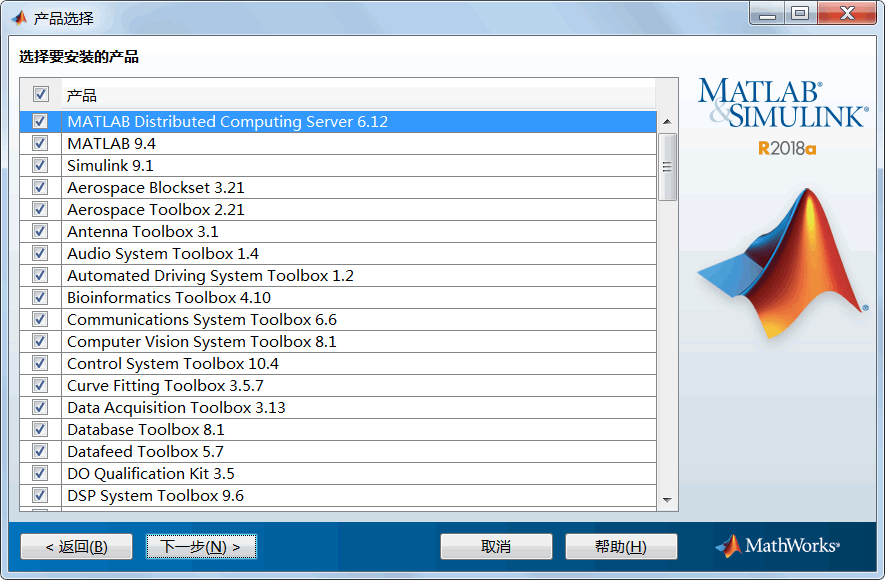Screen dimensions: 885x580
Task: Select Control System Toolbox 10.4 text
Action: (x=173, y=363)
